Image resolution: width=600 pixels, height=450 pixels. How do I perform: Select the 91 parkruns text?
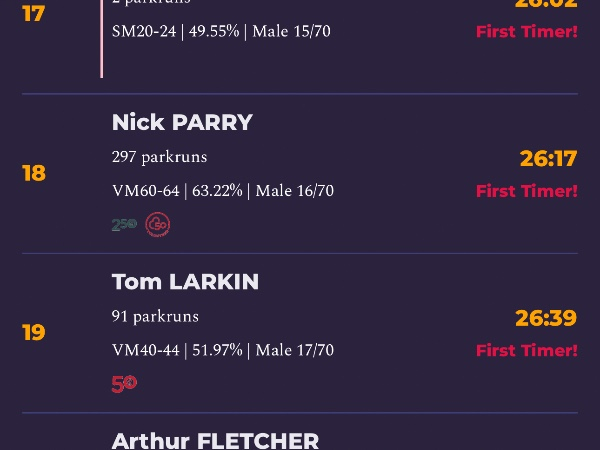(x=155, y=317)
